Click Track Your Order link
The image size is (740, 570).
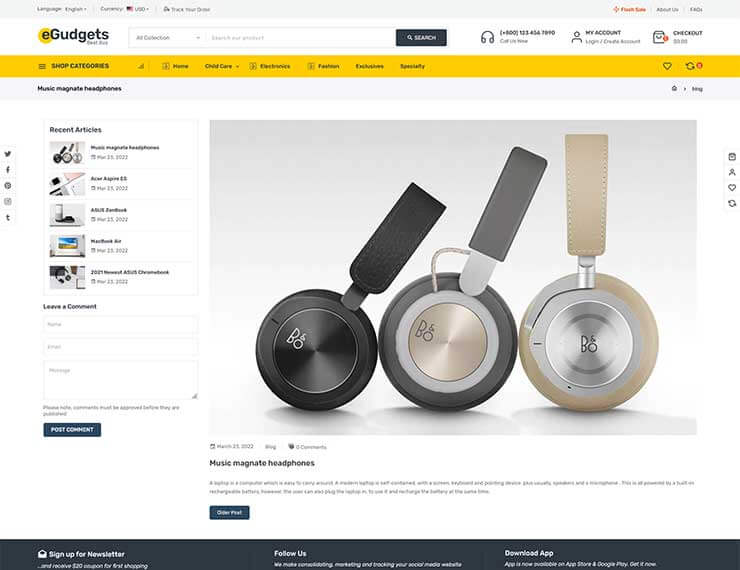click(x=187, y=9)
